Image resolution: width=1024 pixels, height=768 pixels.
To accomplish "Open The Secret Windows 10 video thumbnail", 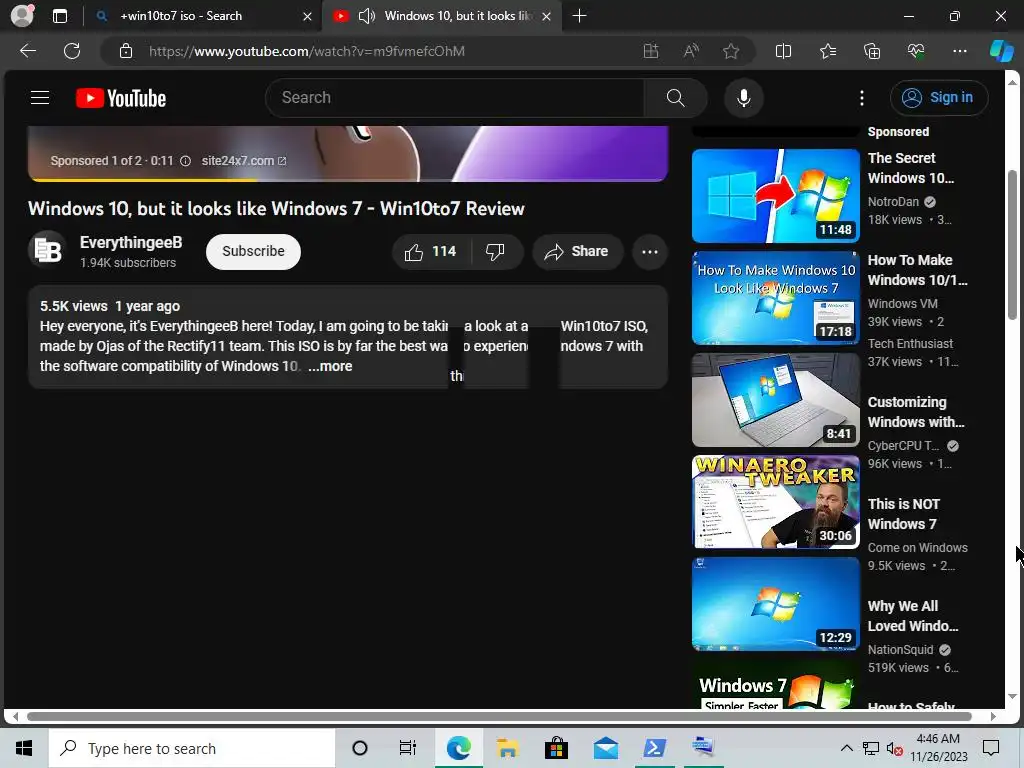I will [x=775, y=196].
